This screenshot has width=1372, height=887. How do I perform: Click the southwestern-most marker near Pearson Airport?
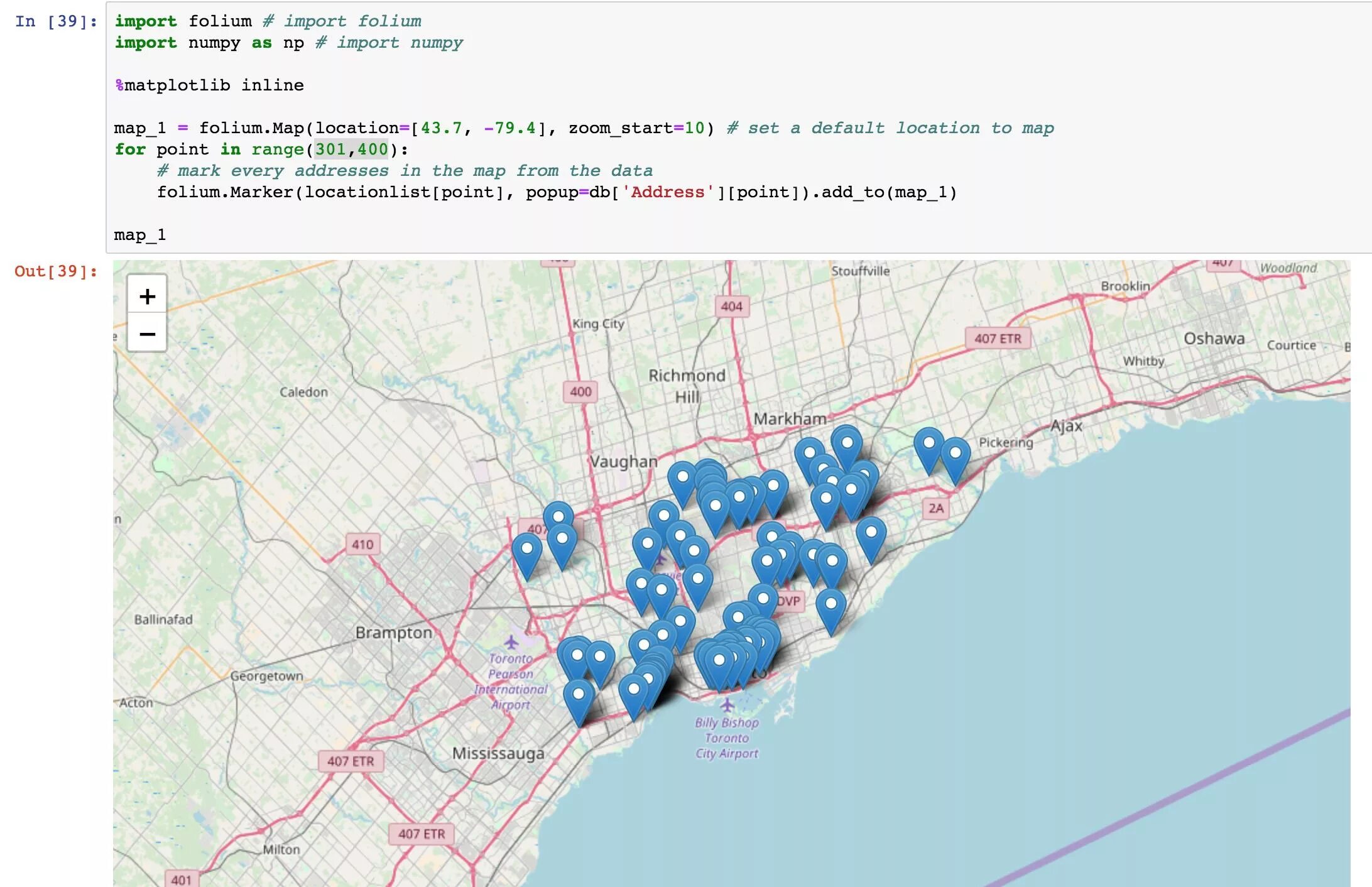coord(579,700)
